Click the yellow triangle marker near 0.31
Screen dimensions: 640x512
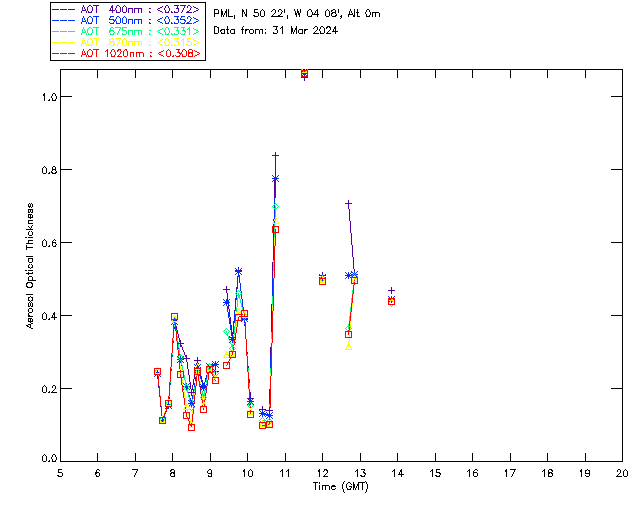tap(349, 347)
